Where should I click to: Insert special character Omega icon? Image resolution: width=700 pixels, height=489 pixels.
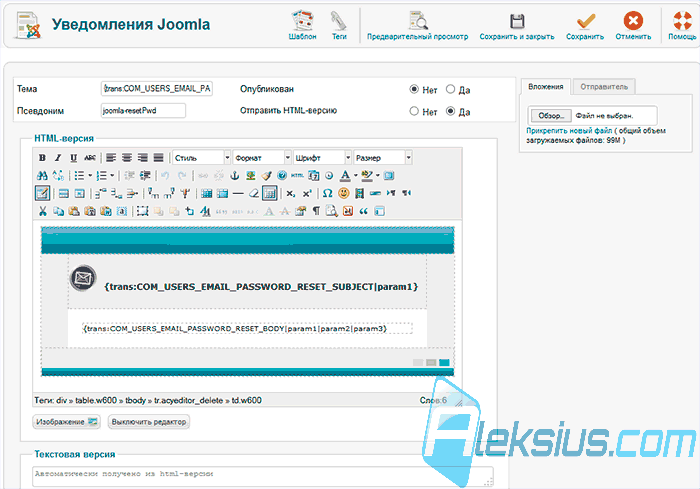[x=327, y=193]
